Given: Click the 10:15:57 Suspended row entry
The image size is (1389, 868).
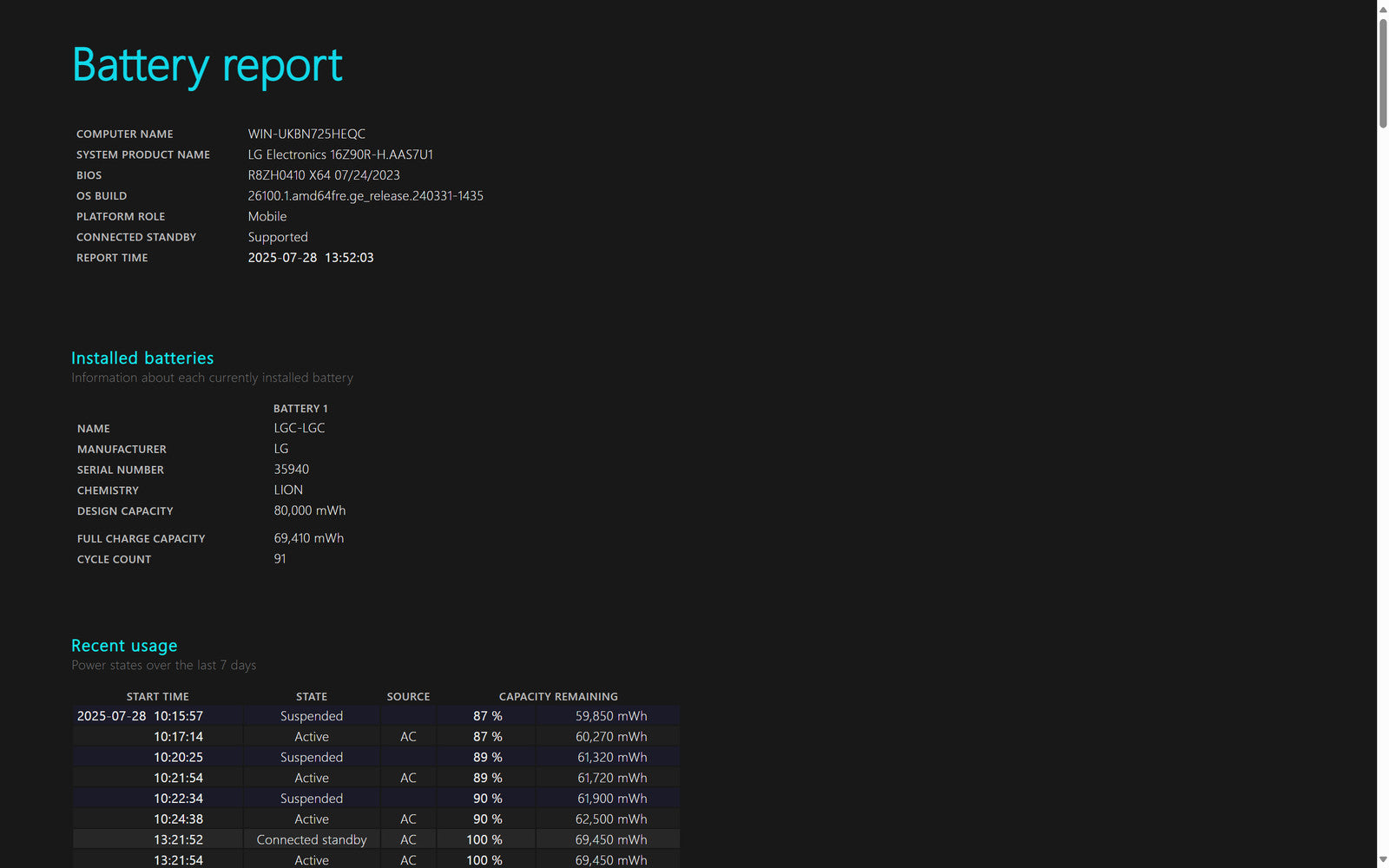Looking at the screenshot, I should [312, 716].
